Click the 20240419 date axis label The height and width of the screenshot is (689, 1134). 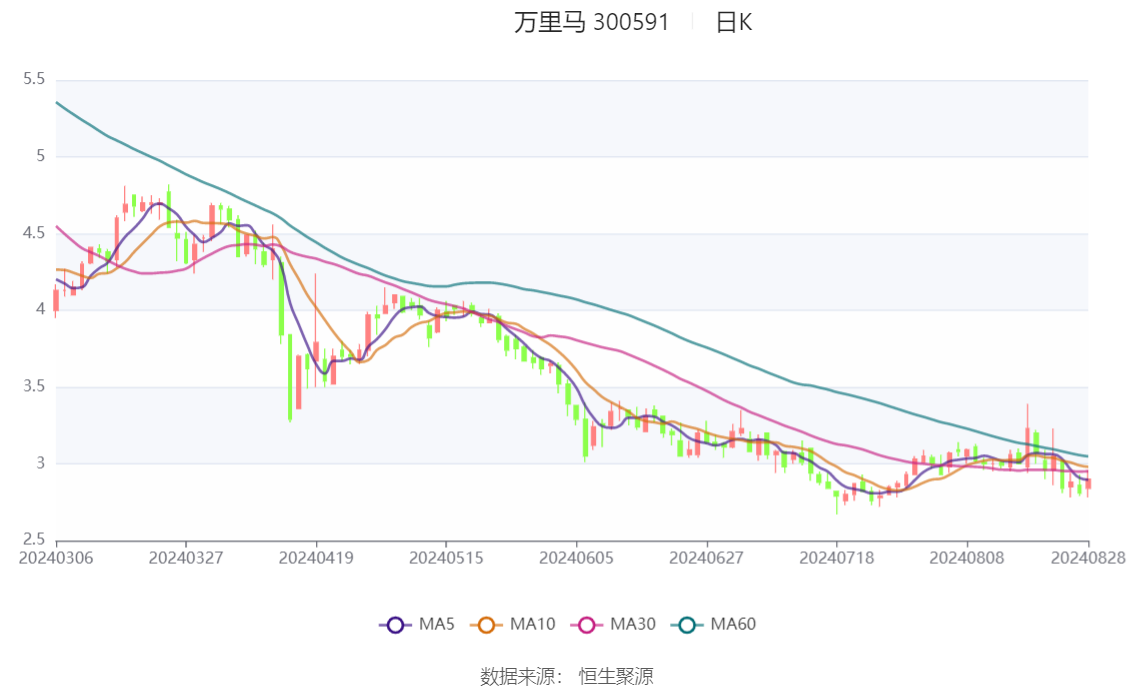coord(316,558)
